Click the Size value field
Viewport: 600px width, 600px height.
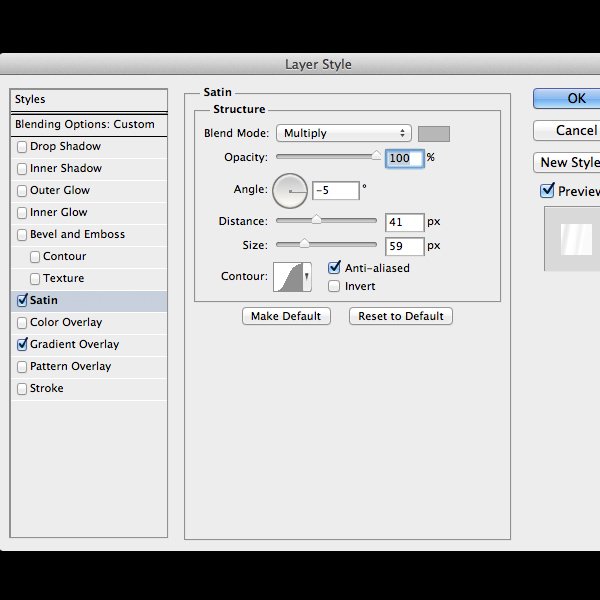(405, 246)
